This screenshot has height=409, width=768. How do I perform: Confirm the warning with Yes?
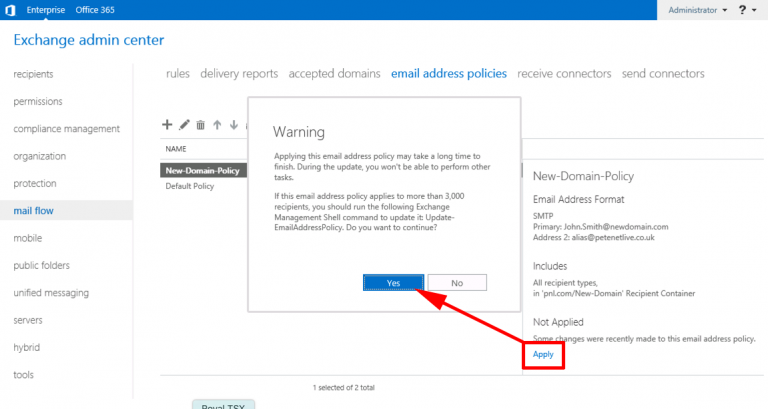(393, 283)
